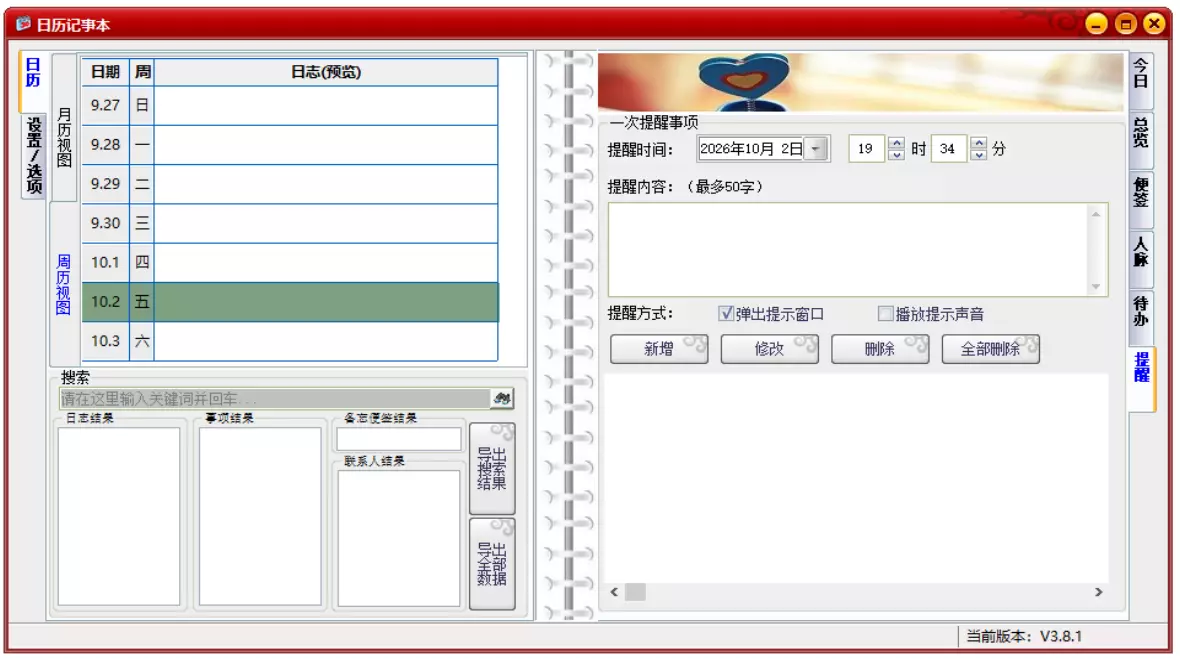Image resolution: width=1180 pixels, height=660 pixels.
Task: Click the reminder list scroll right arrow
Action: 1099,592
